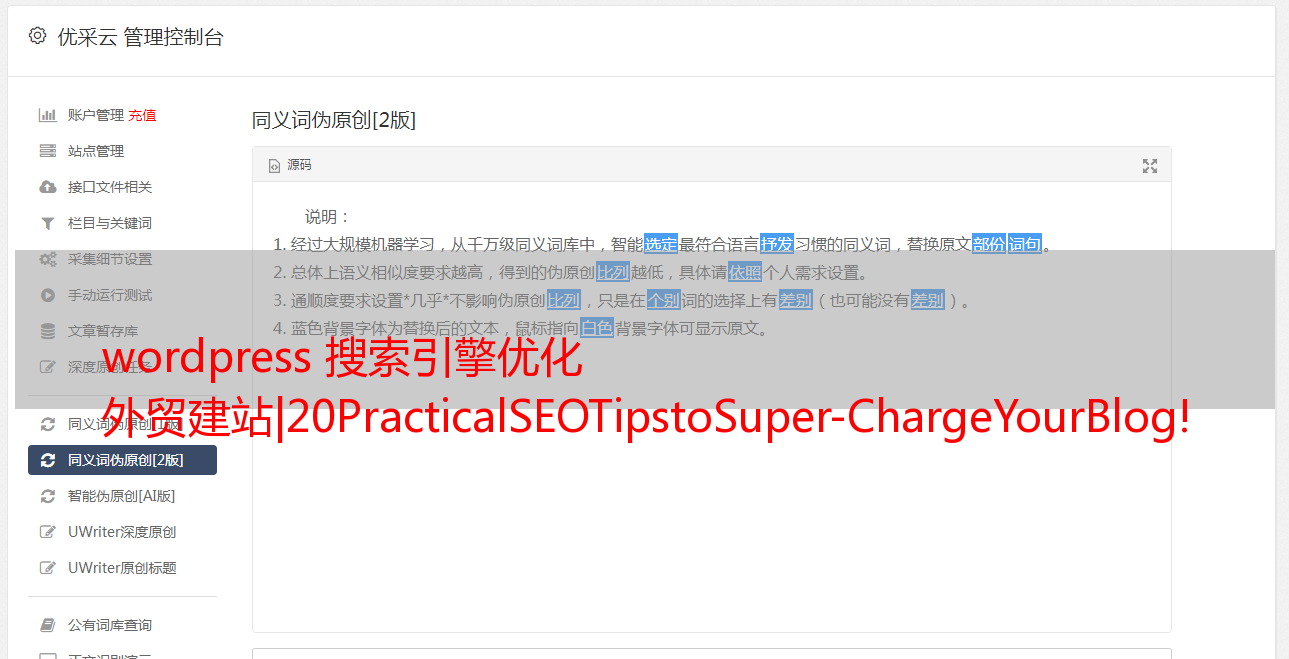
Task: Open 智能伪原创[AI版] menu item
Action: pyautogui.click(x=122, y=496)
